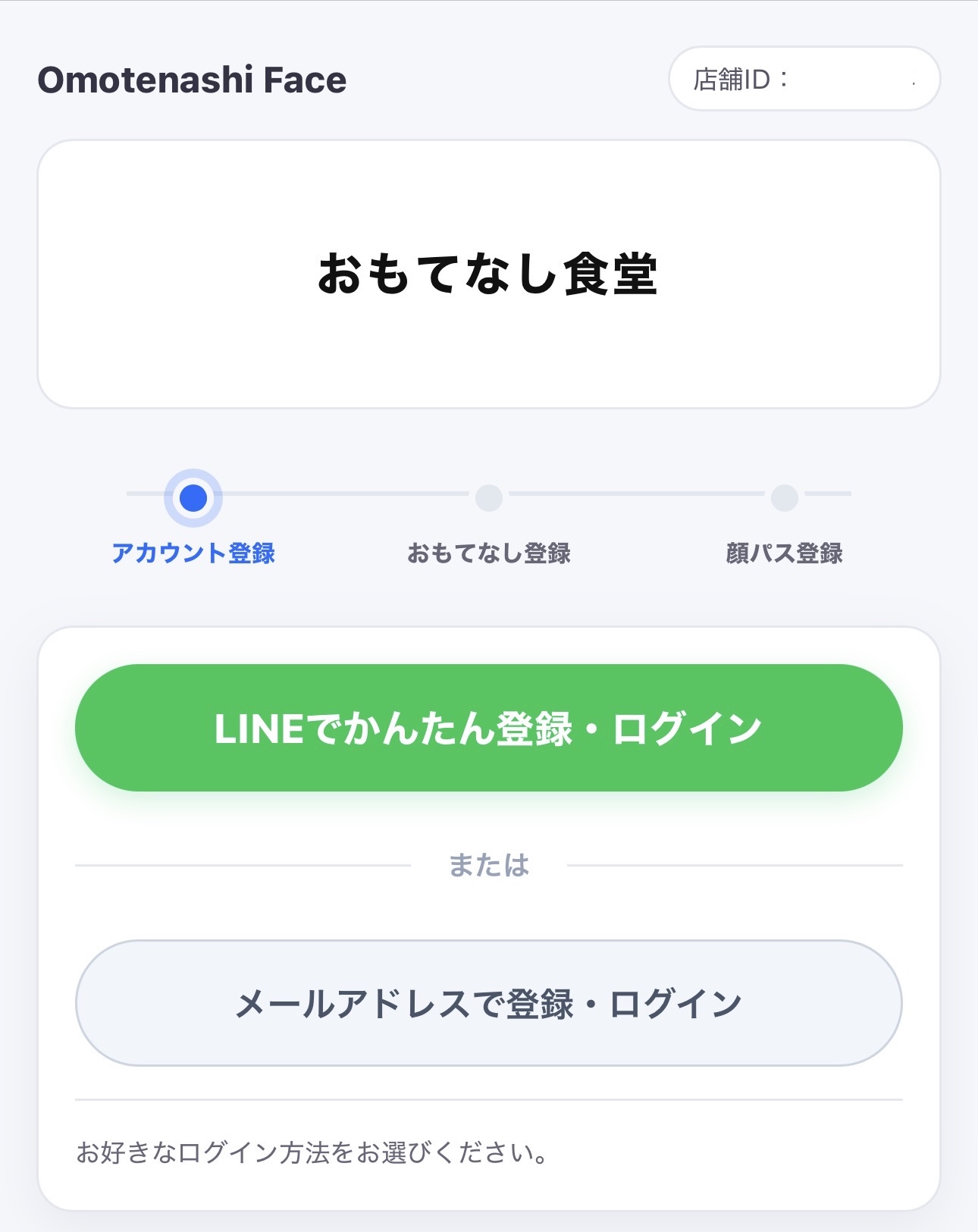Tap the メールアドレスで登録・ログイン button
The width and height of the screenshot is (978, 1232).
tap(489, 1003)
